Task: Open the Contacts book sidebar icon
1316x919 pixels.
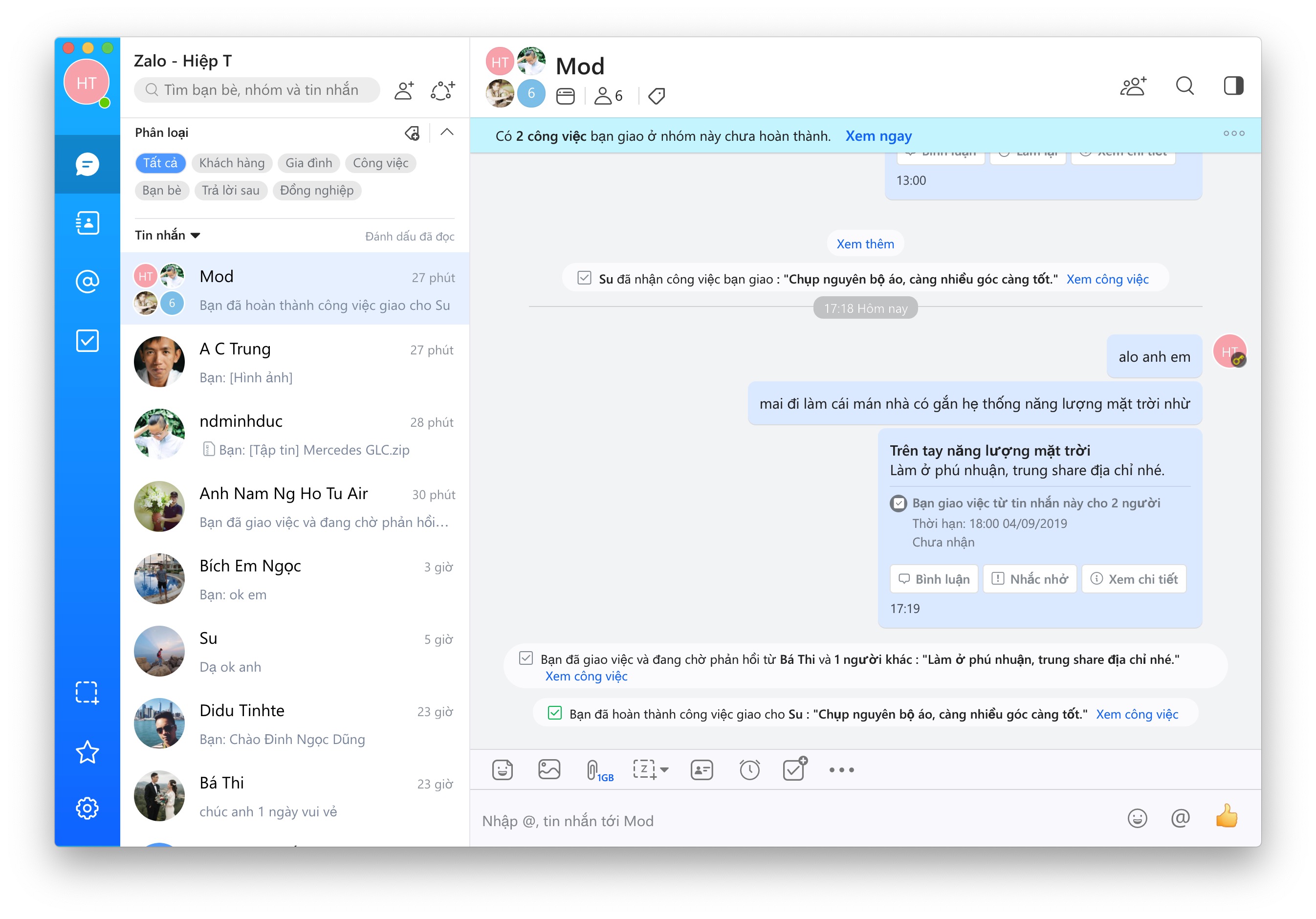Action: tap(87, 223)
